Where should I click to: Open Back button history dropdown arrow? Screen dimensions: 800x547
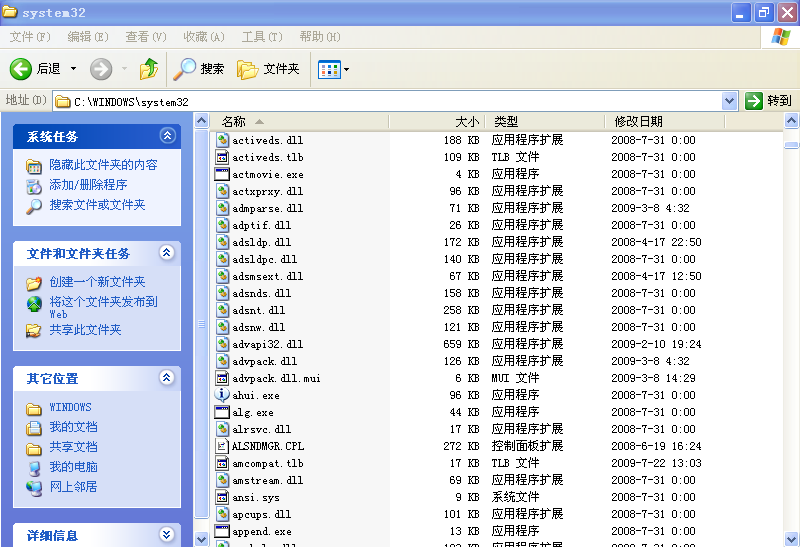(73, 69)
